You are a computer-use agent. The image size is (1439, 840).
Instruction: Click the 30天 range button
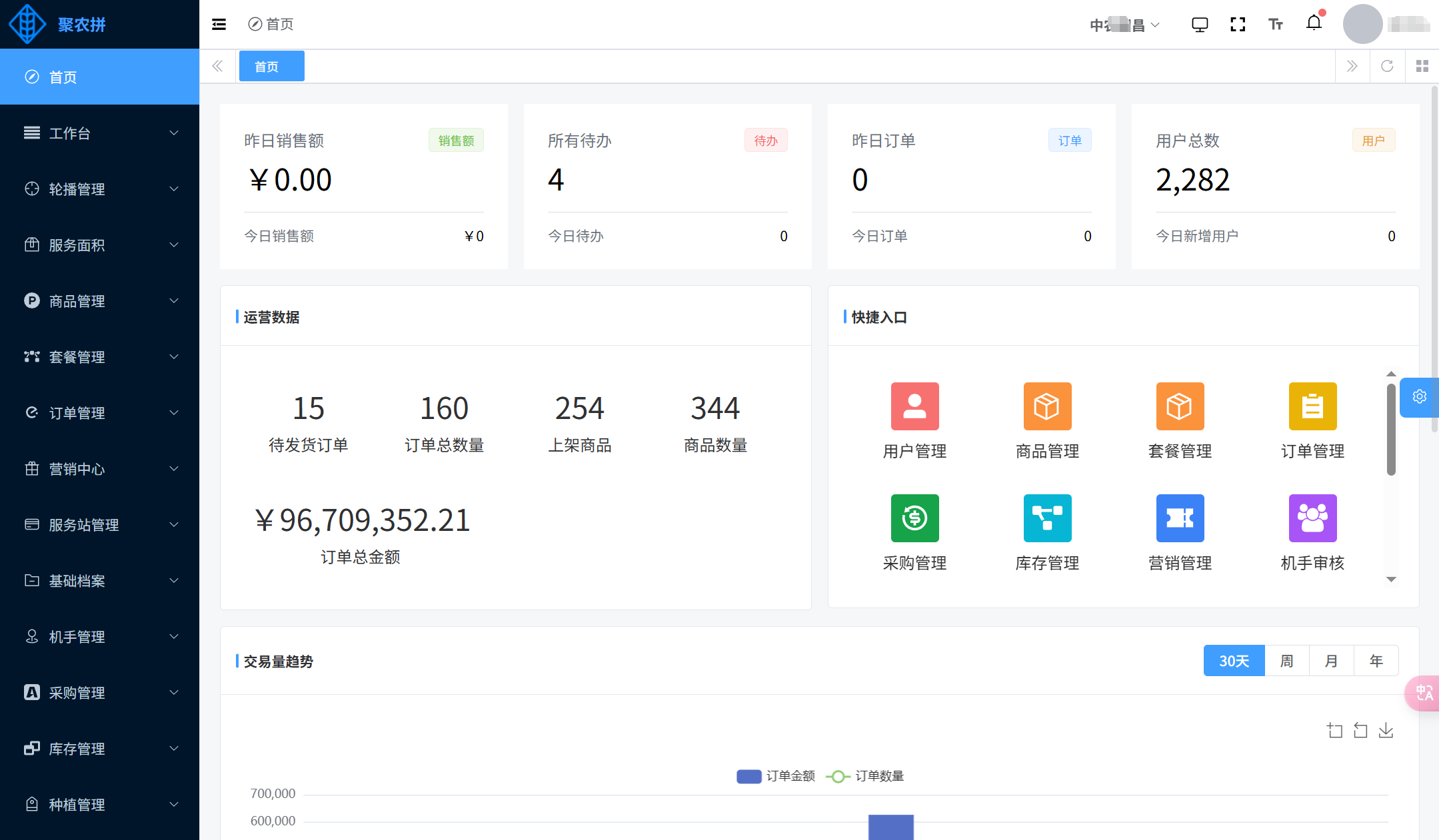pos(1234,661)
